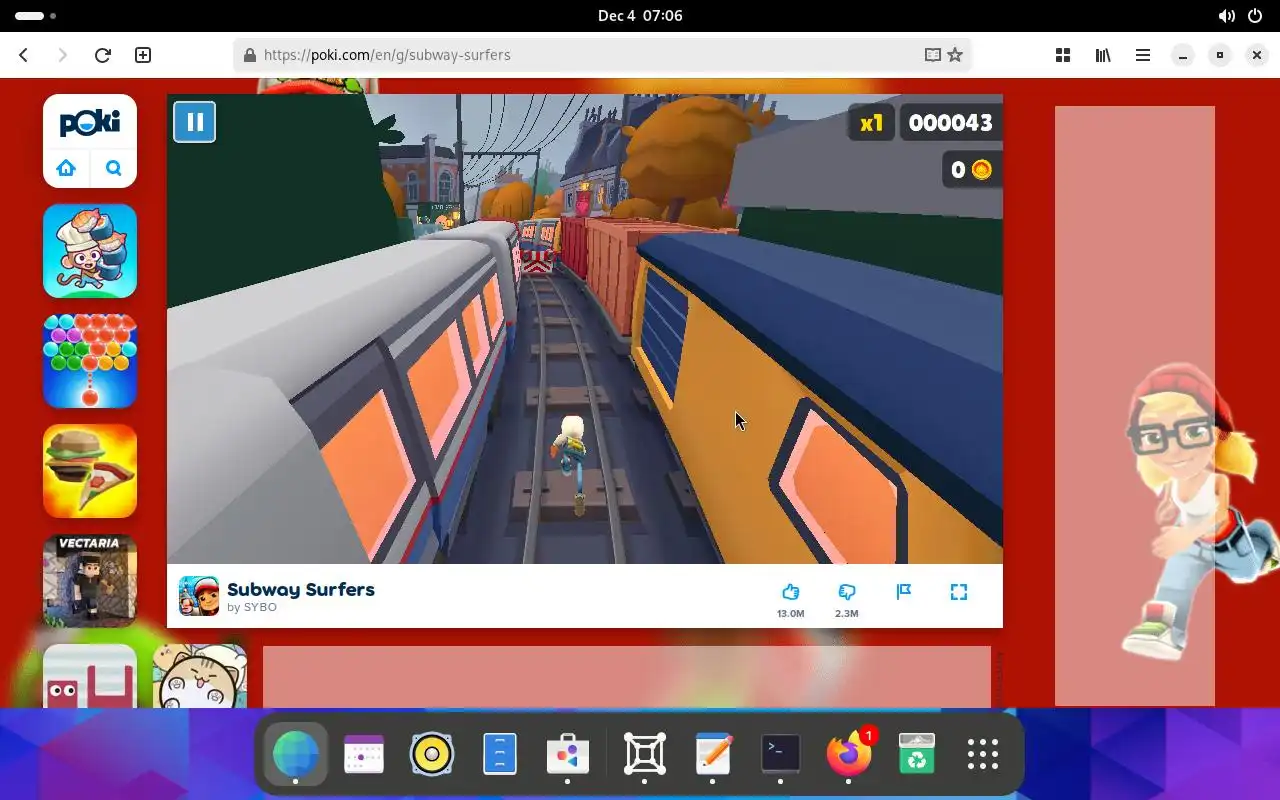Open the blue file cabinet app in dock

500,754
